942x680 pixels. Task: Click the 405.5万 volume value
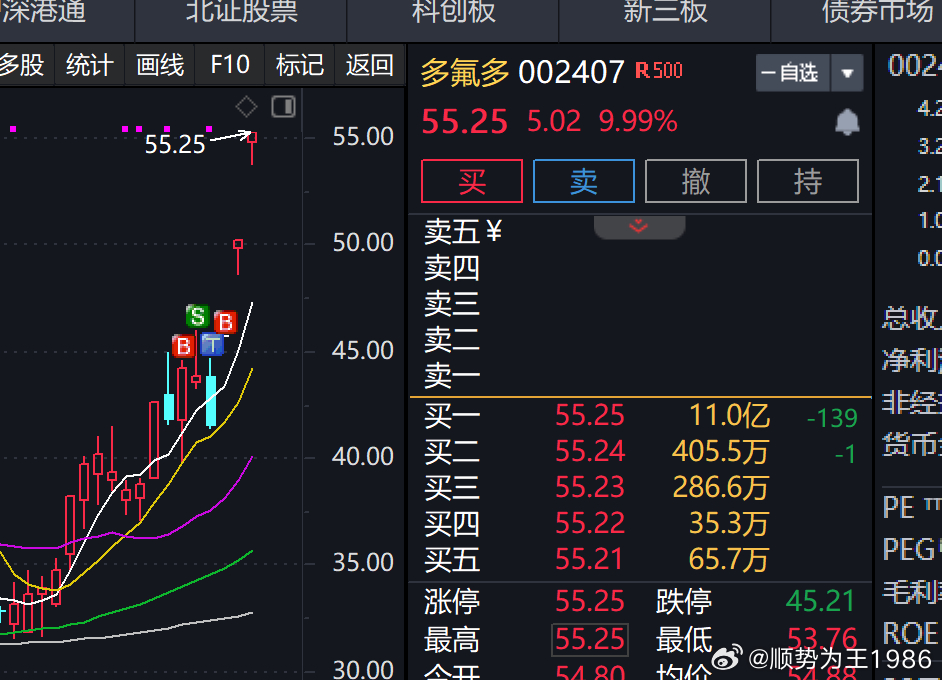point(720,451)
